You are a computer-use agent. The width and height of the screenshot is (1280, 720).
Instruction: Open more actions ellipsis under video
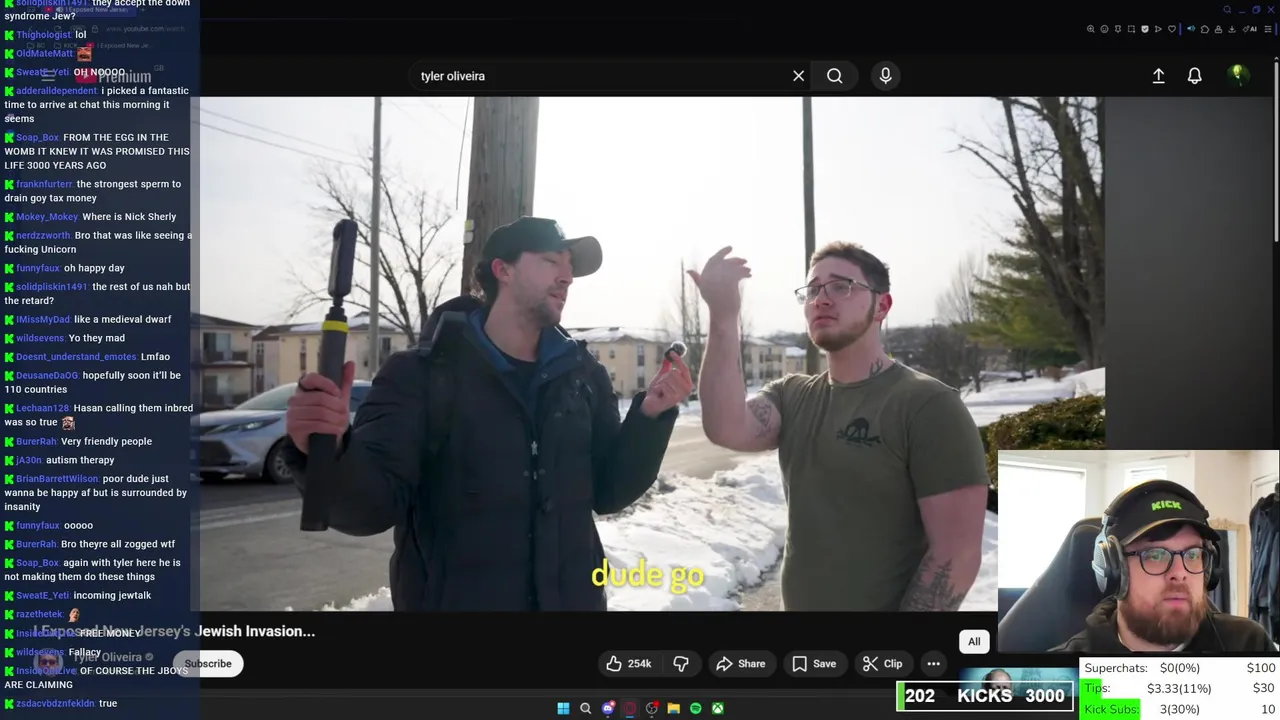(x=933, y=664)
